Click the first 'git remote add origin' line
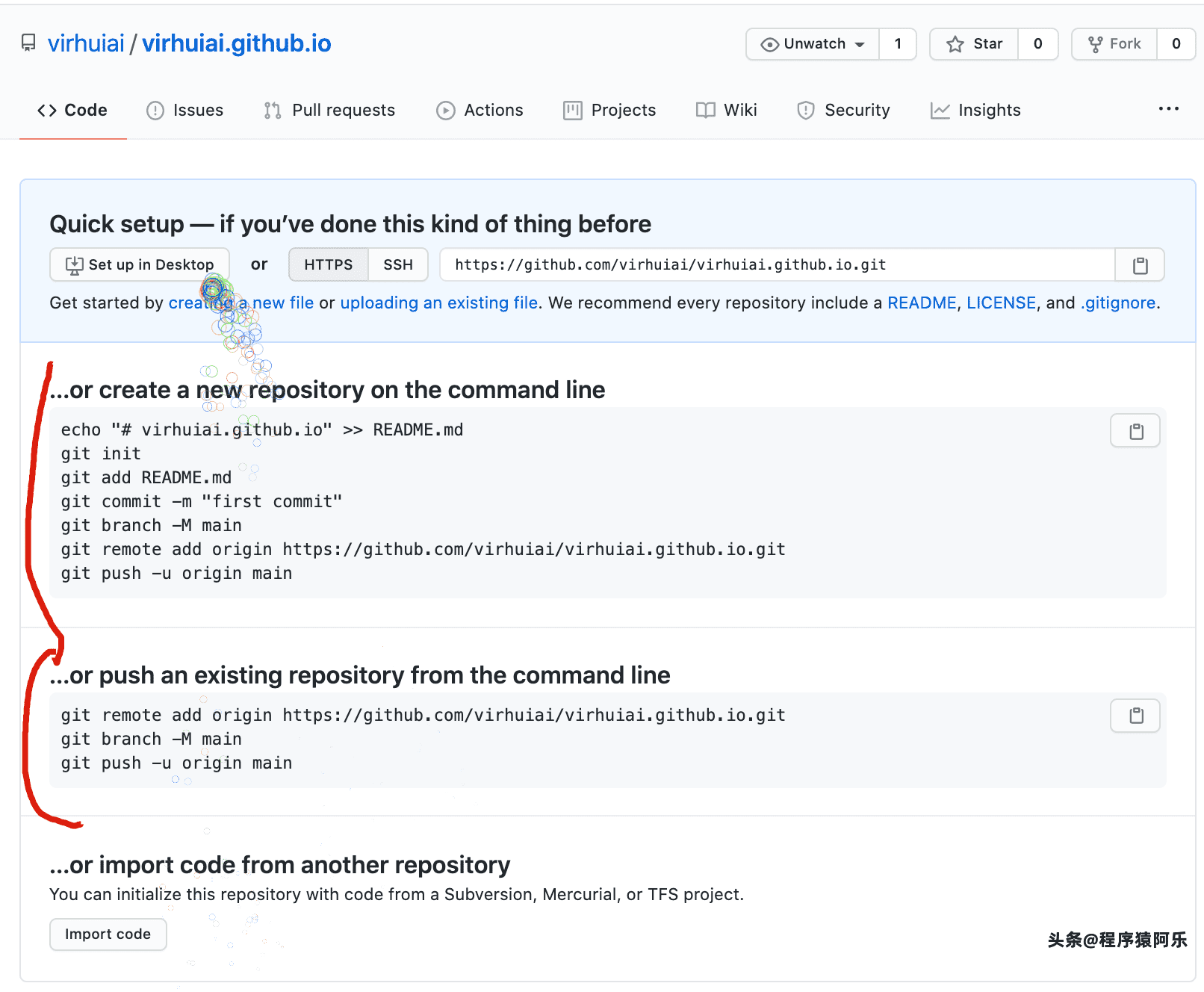Screen dimensions: 1204x992 pyautogui.click(x=423, y=549)
